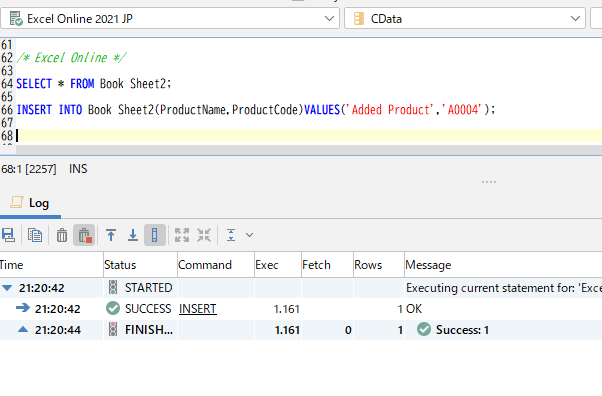Sort log by the Status column header
602x396 pixels.
140,265
